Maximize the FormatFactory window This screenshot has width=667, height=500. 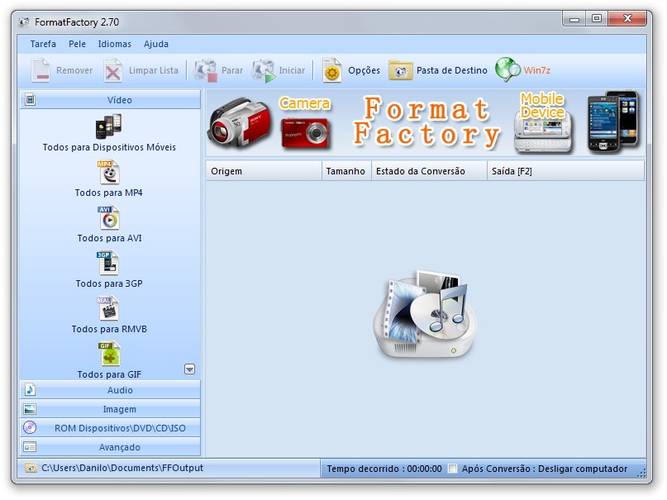click(597, 19)
